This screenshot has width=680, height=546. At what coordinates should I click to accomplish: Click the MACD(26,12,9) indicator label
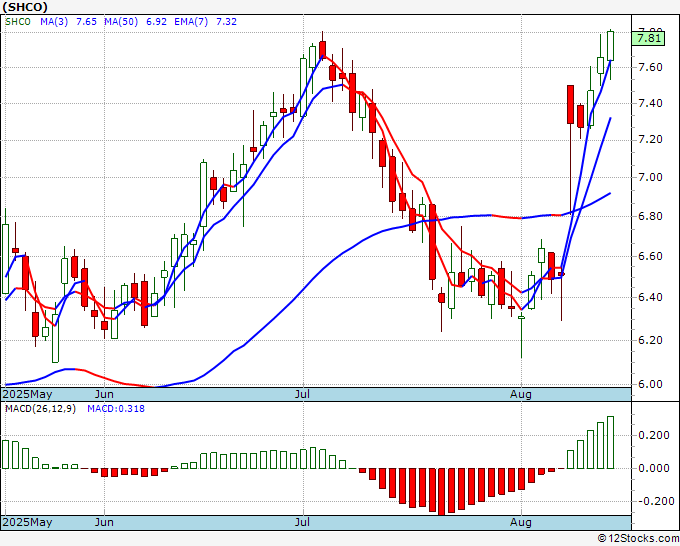(40, 409)
